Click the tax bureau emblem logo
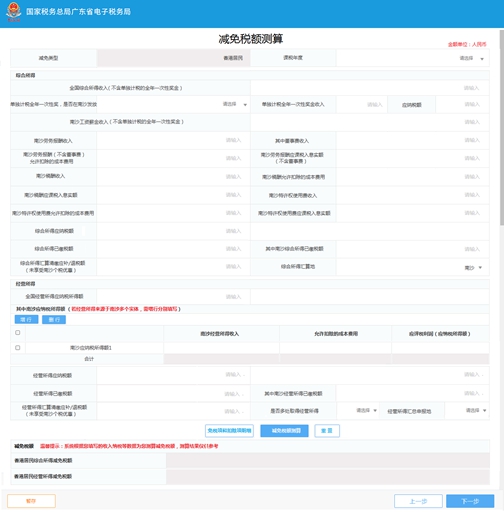504x513 pixels. 13,12
